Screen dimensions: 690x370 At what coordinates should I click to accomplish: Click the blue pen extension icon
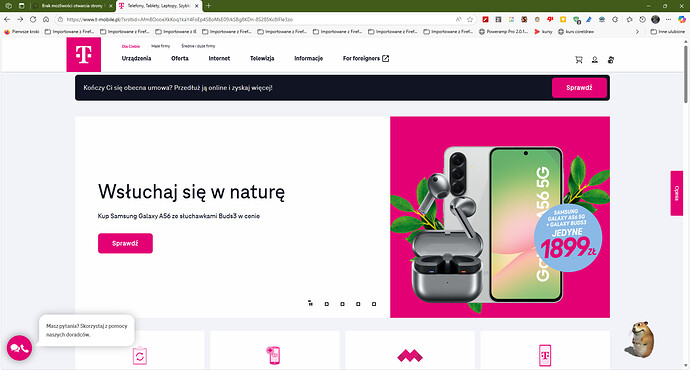tap(589, 19)
